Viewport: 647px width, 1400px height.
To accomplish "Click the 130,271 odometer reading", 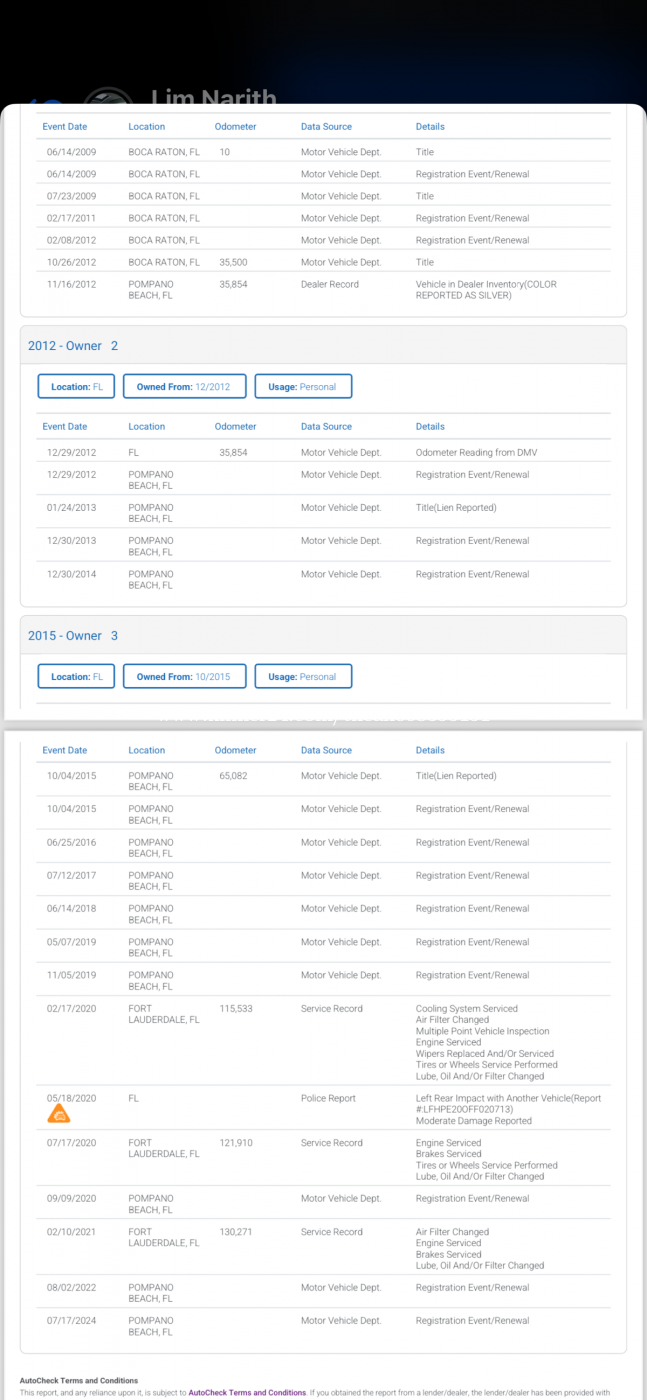I will point(236,1232).
